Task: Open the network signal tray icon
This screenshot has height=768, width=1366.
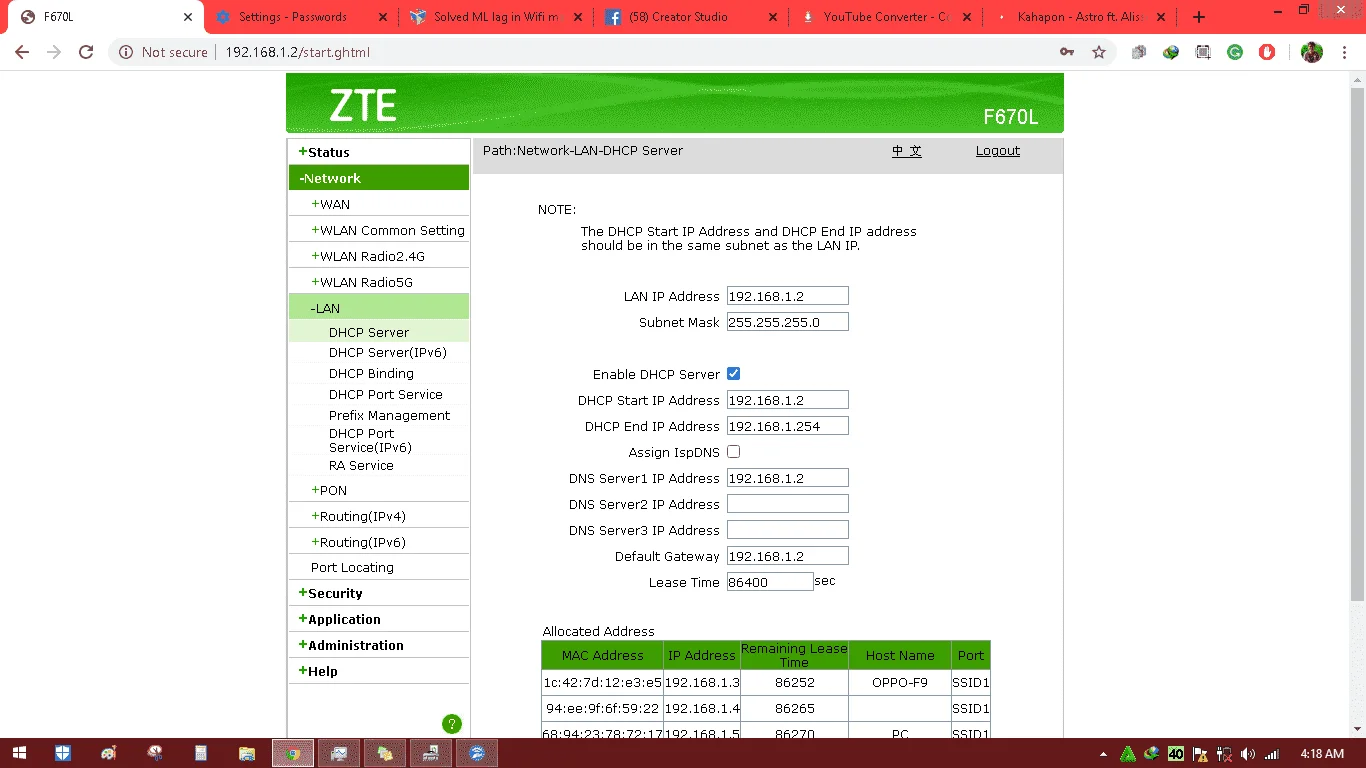Action: coord(1272,754)
